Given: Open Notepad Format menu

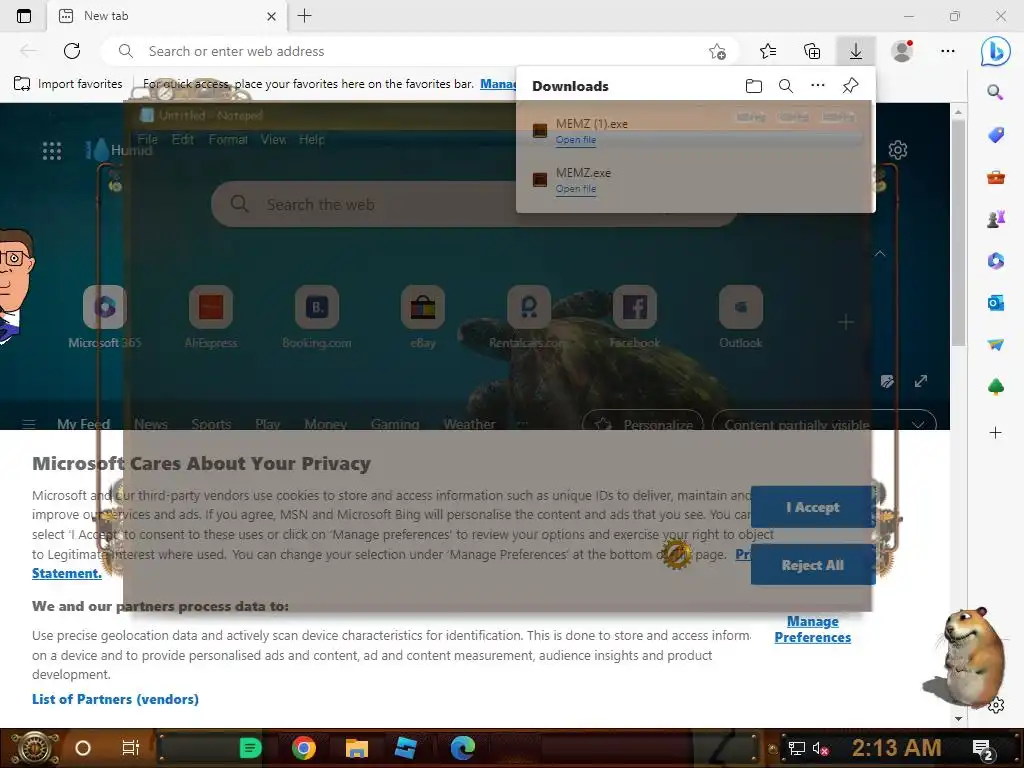Looking at the screenshot, I should pyautogui.click(x=228, y=139).
